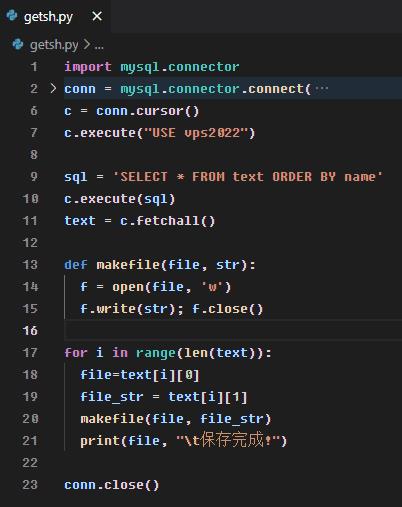Click the print statement on line 21
Image resolution: width=402 pixels, height=507 pixels.
pos(183,440)
